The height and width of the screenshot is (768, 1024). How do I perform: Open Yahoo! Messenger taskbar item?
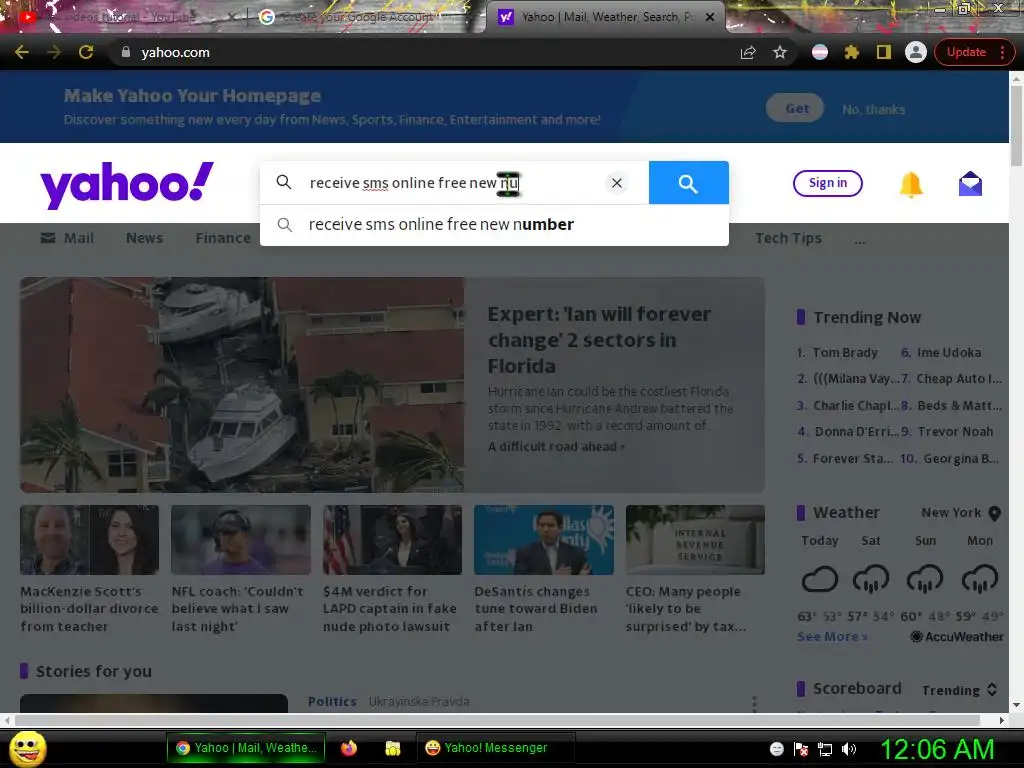point(494,748)
